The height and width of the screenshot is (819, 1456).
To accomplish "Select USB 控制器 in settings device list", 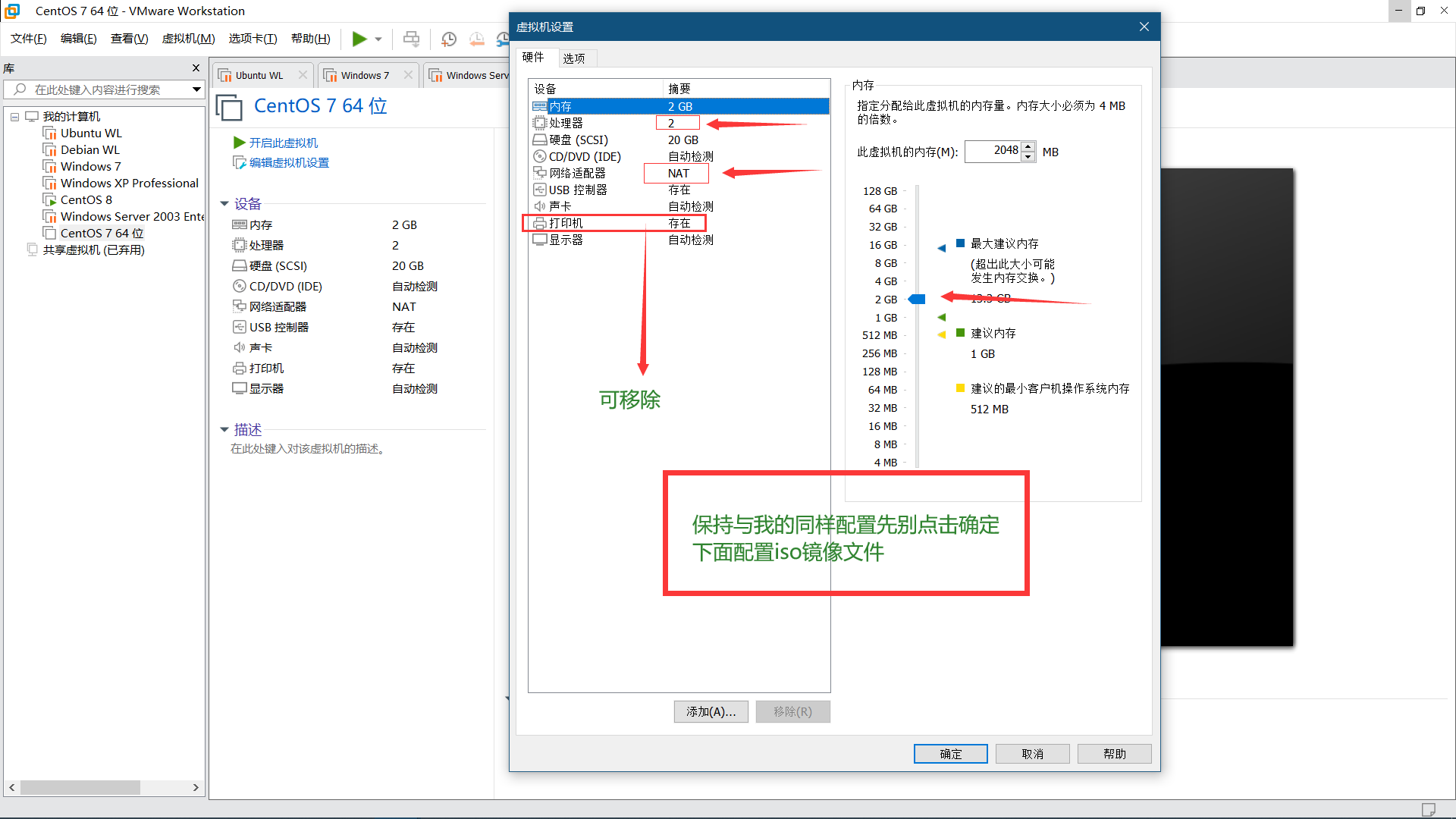I will click(679, 190).
